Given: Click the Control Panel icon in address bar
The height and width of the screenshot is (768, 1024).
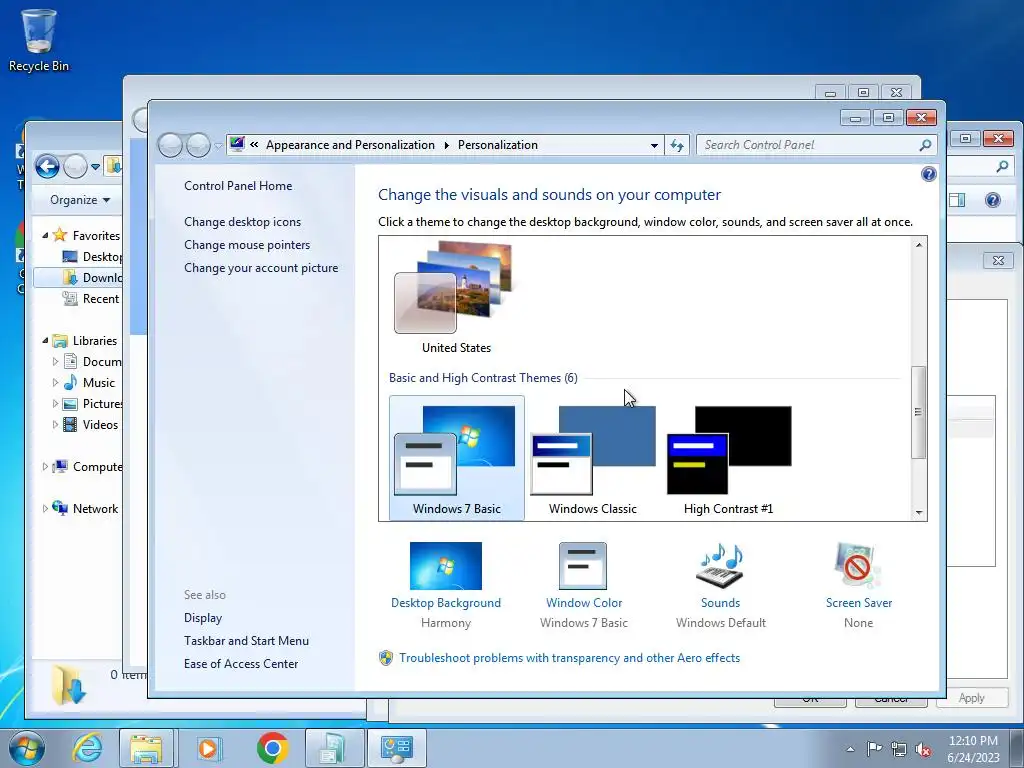Looking at the screenshot, I should click(237, 144).
